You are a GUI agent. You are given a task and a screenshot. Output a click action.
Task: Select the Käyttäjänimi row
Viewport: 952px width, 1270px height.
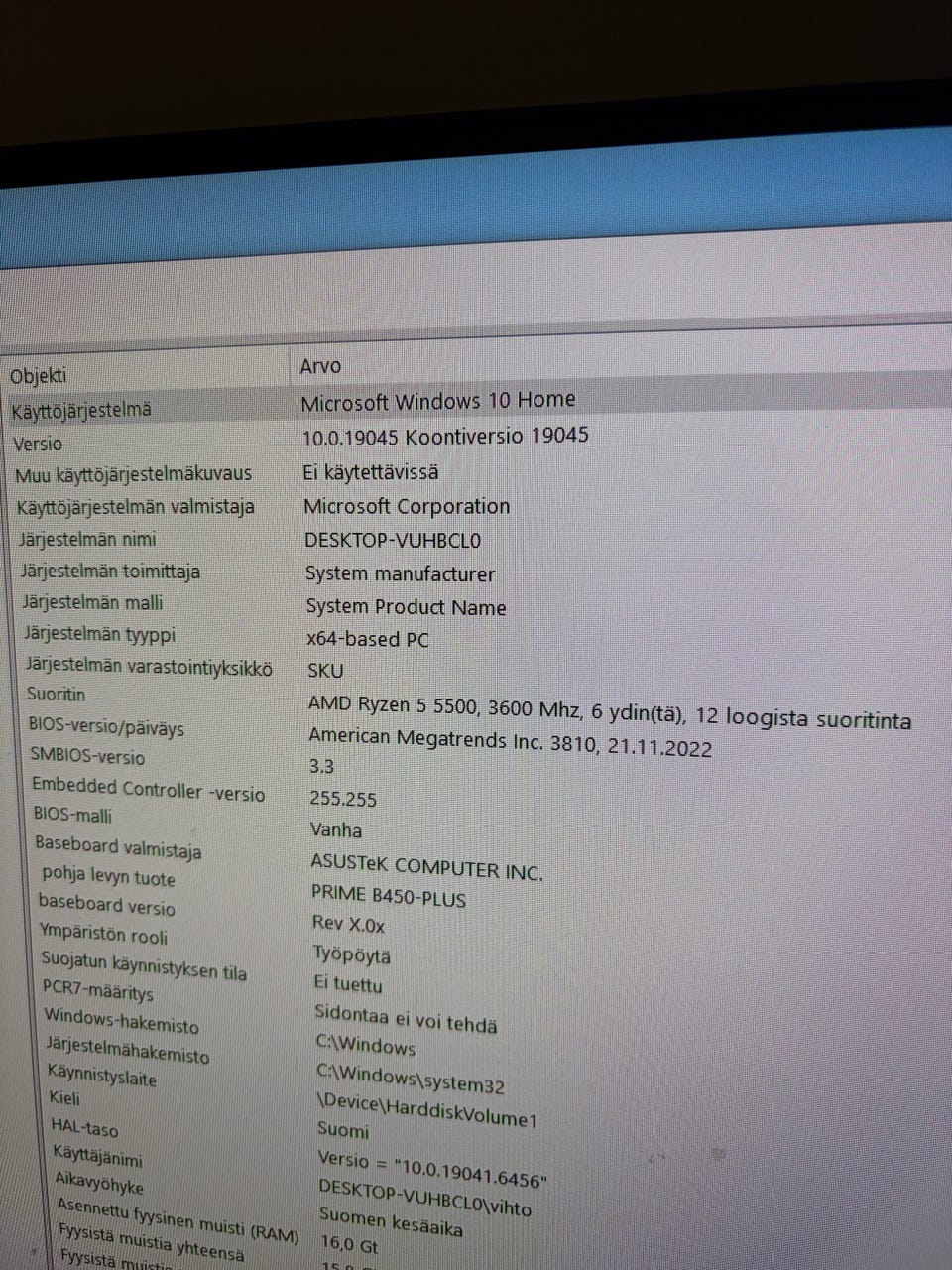point(97,1156)
